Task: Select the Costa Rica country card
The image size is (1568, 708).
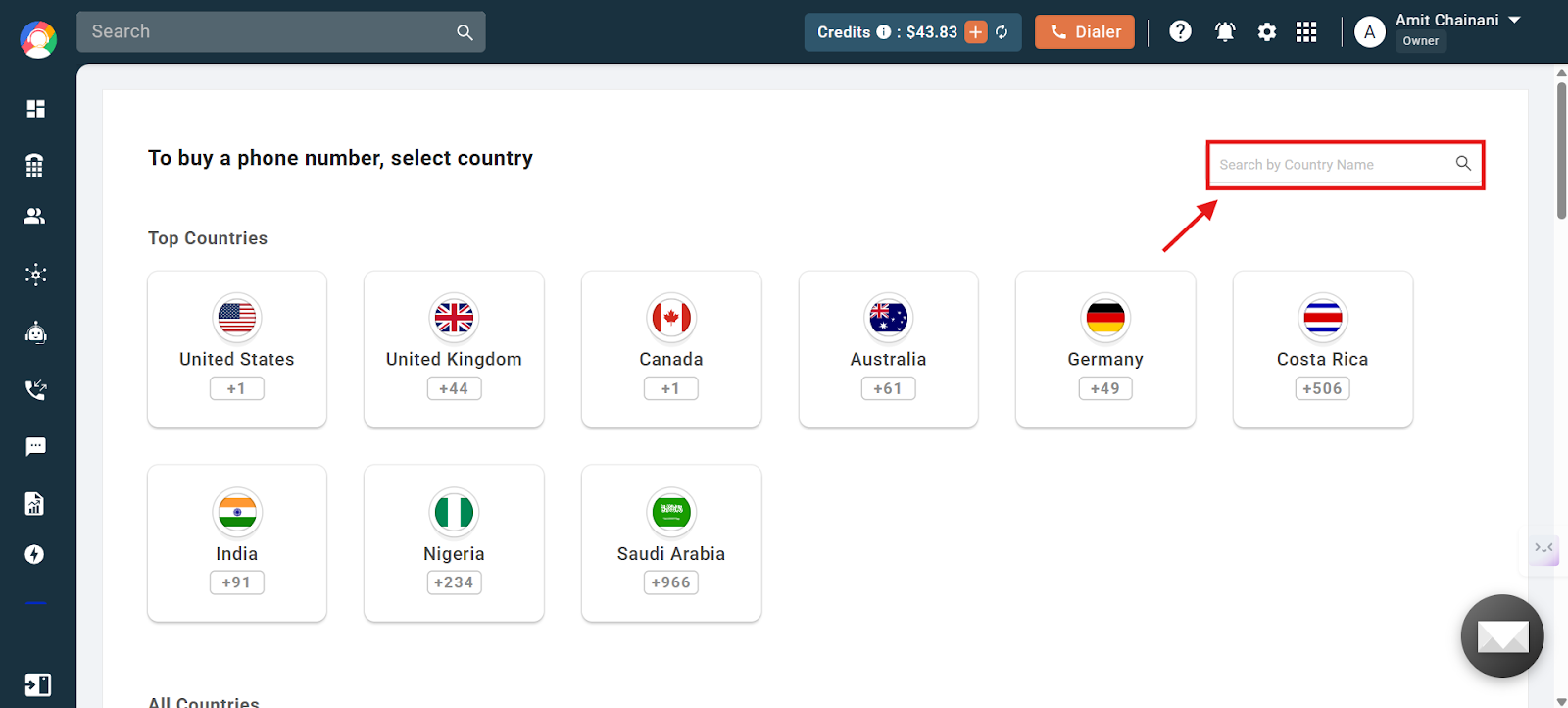Action: click(1323, 349)
